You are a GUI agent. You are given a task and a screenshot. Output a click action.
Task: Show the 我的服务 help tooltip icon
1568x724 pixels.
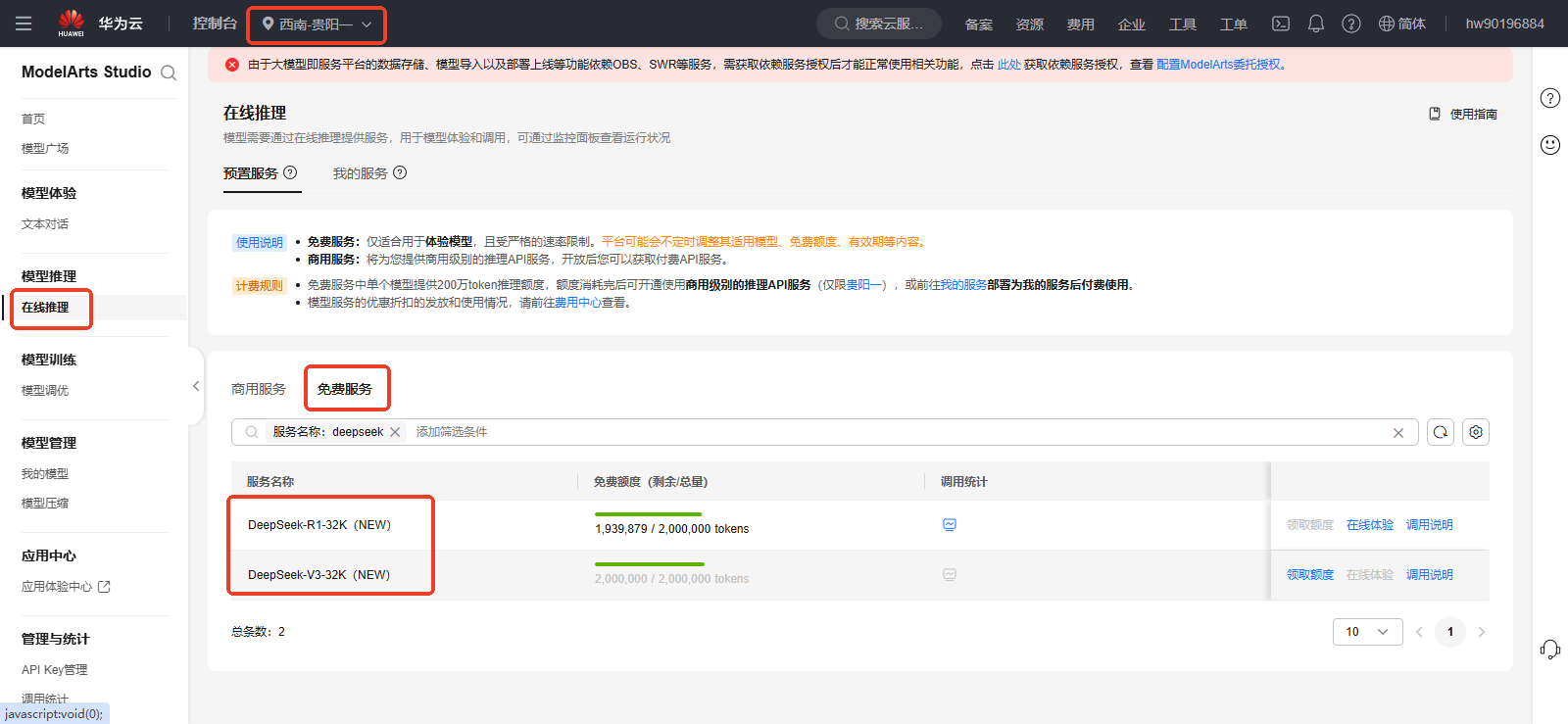(x=400, y=172)
